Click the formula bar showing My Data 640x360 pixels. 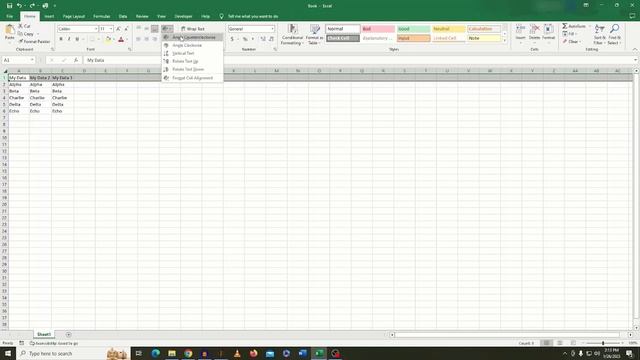359,60
